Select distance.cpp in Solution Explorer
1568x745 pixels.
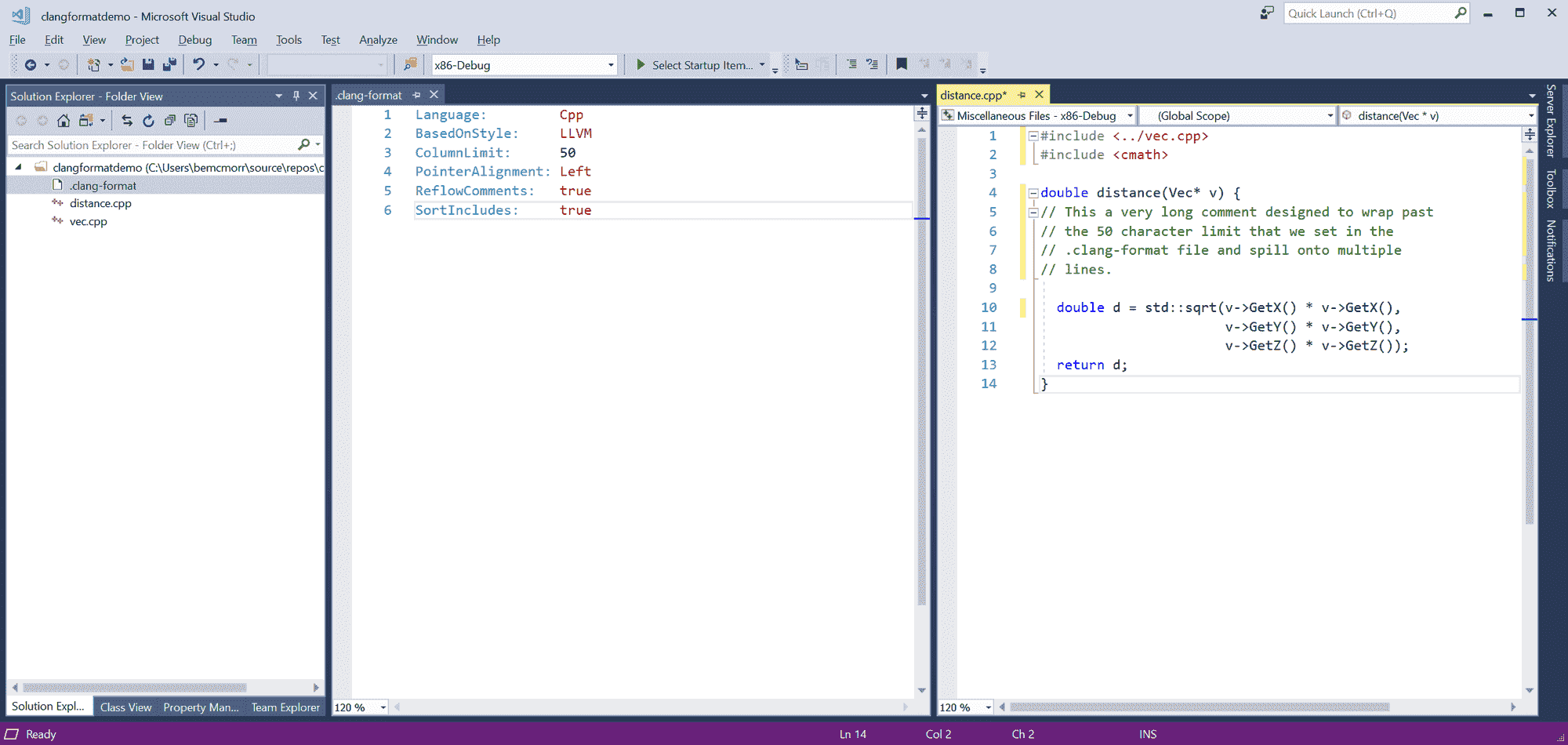[x=100, y=203]
